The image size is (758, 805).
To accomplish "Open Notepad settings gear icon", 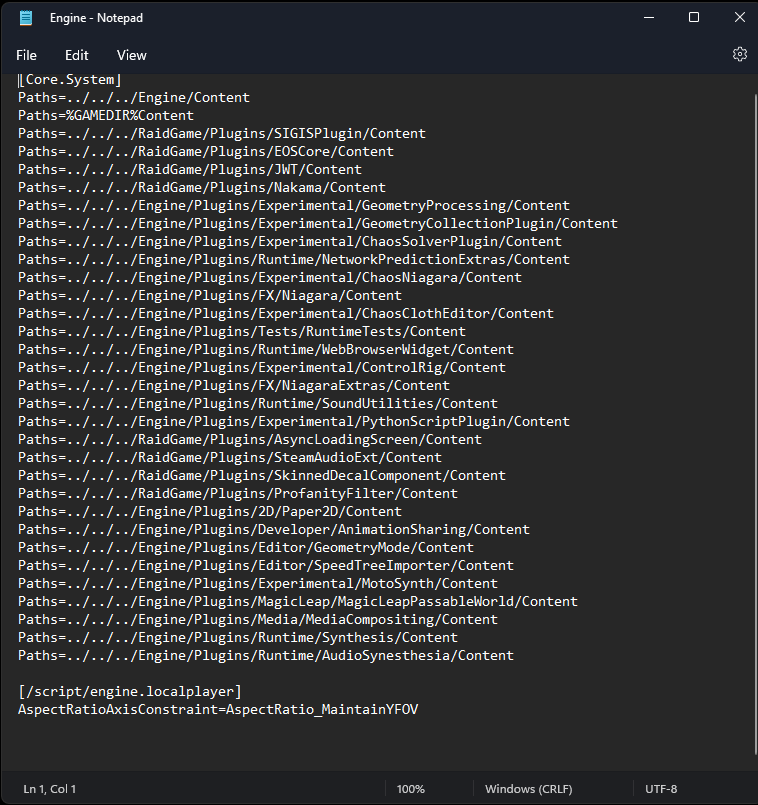I will pos(740,54).
